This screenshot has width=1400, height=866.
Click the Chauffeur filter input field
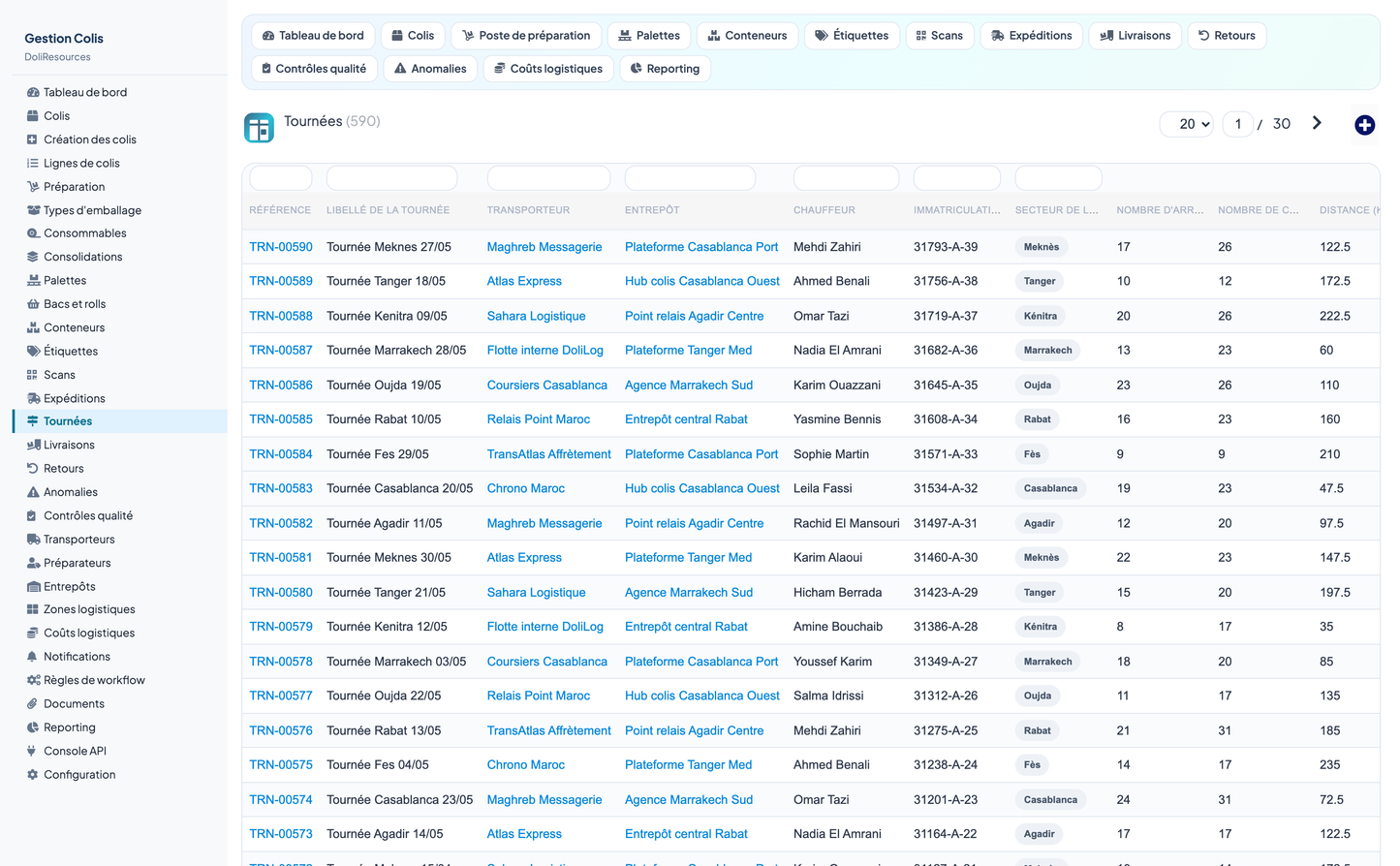point(846,178)
